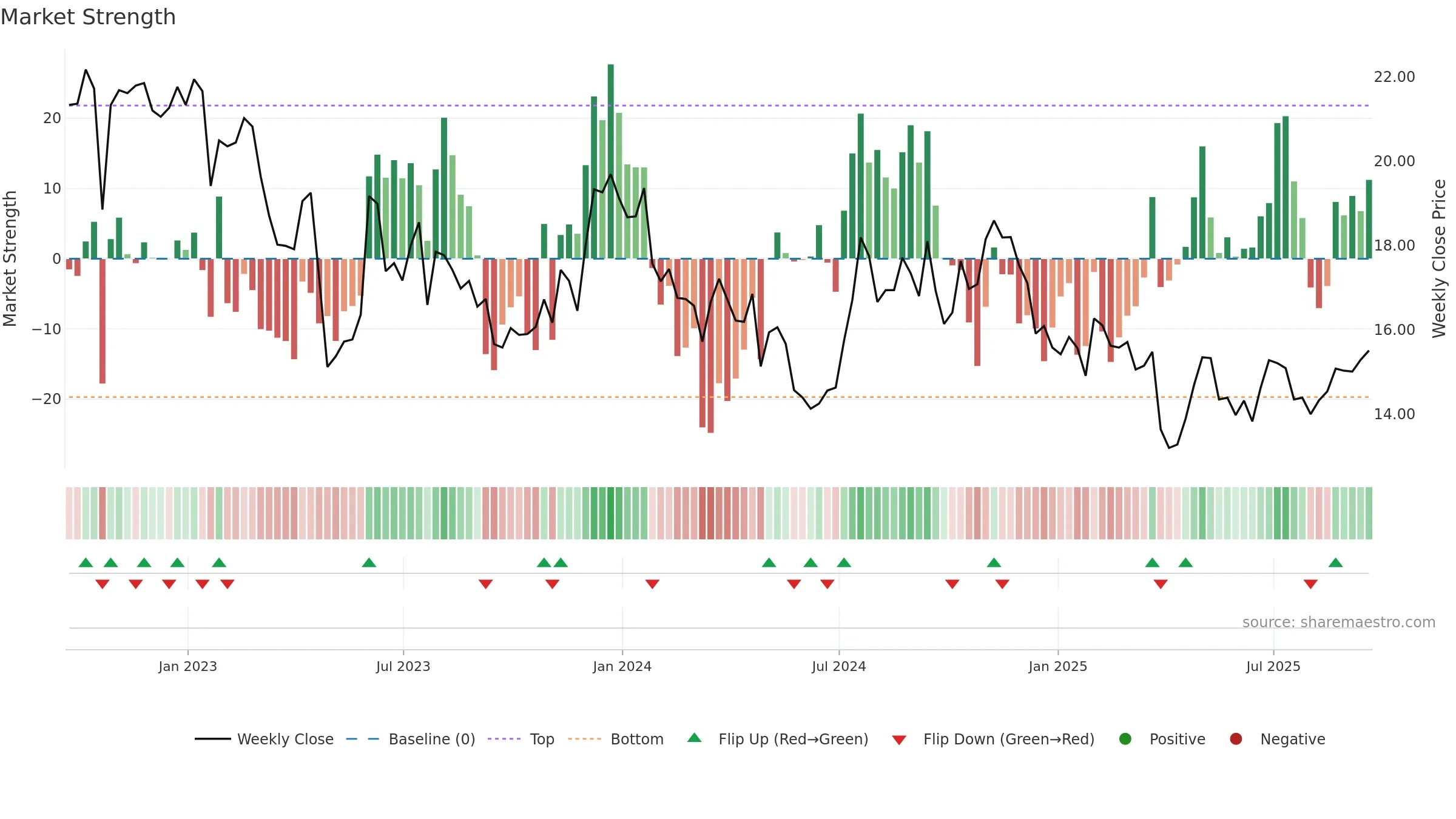Screen dimensions: 1456x819
Task: Click the source: sharemaestro.com text
Action: [1339, 622]
